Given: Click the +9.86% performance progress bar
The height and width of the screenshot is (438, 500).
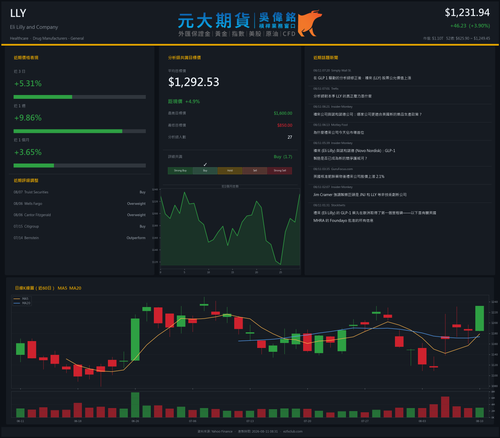Looking at the screenshot, I should [x=80, y=131].
